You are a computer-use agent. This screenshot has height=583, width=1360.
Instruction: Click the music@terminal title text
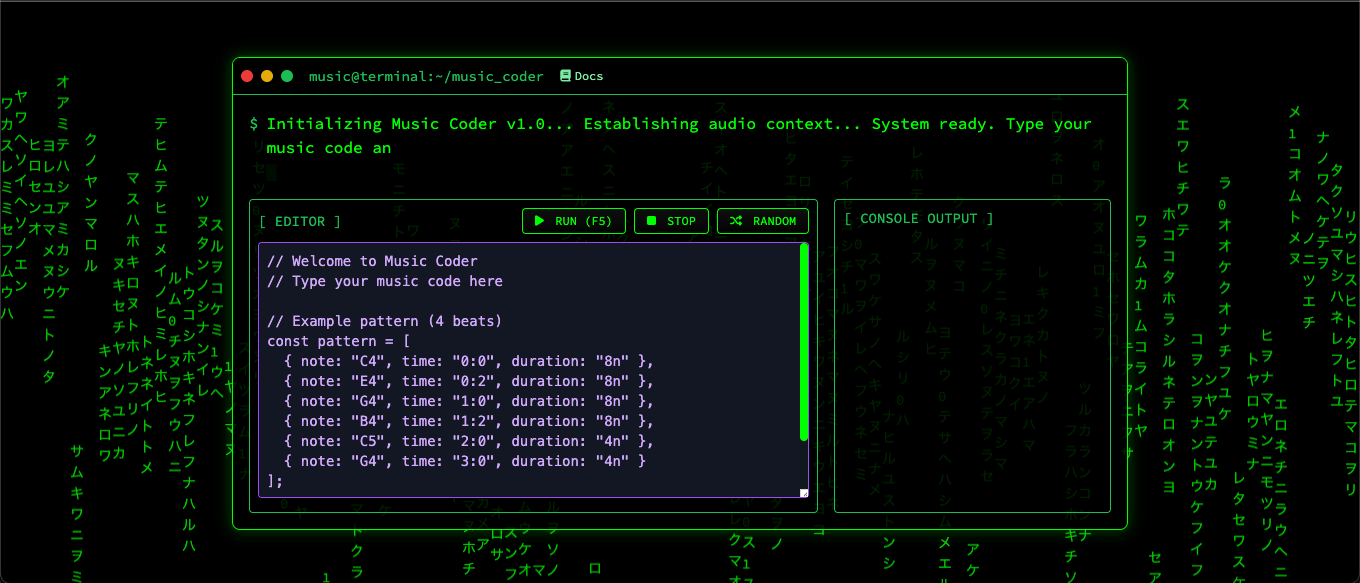point(426,76)
